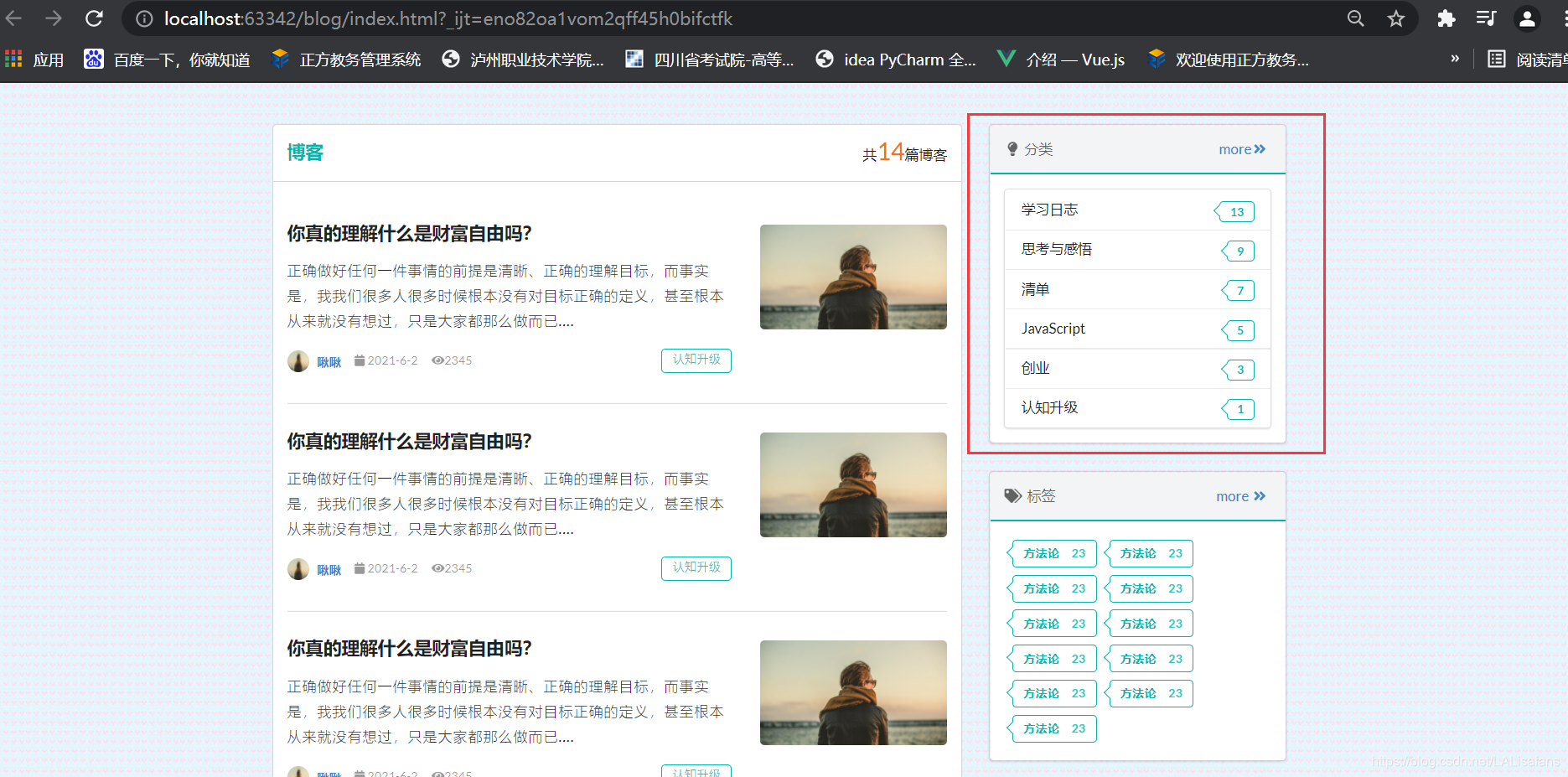Click the 13 count badge for 学习日志
The width and height of the screenshot is (1568, 777).
pyautogui.click(x=1234, y=211)
